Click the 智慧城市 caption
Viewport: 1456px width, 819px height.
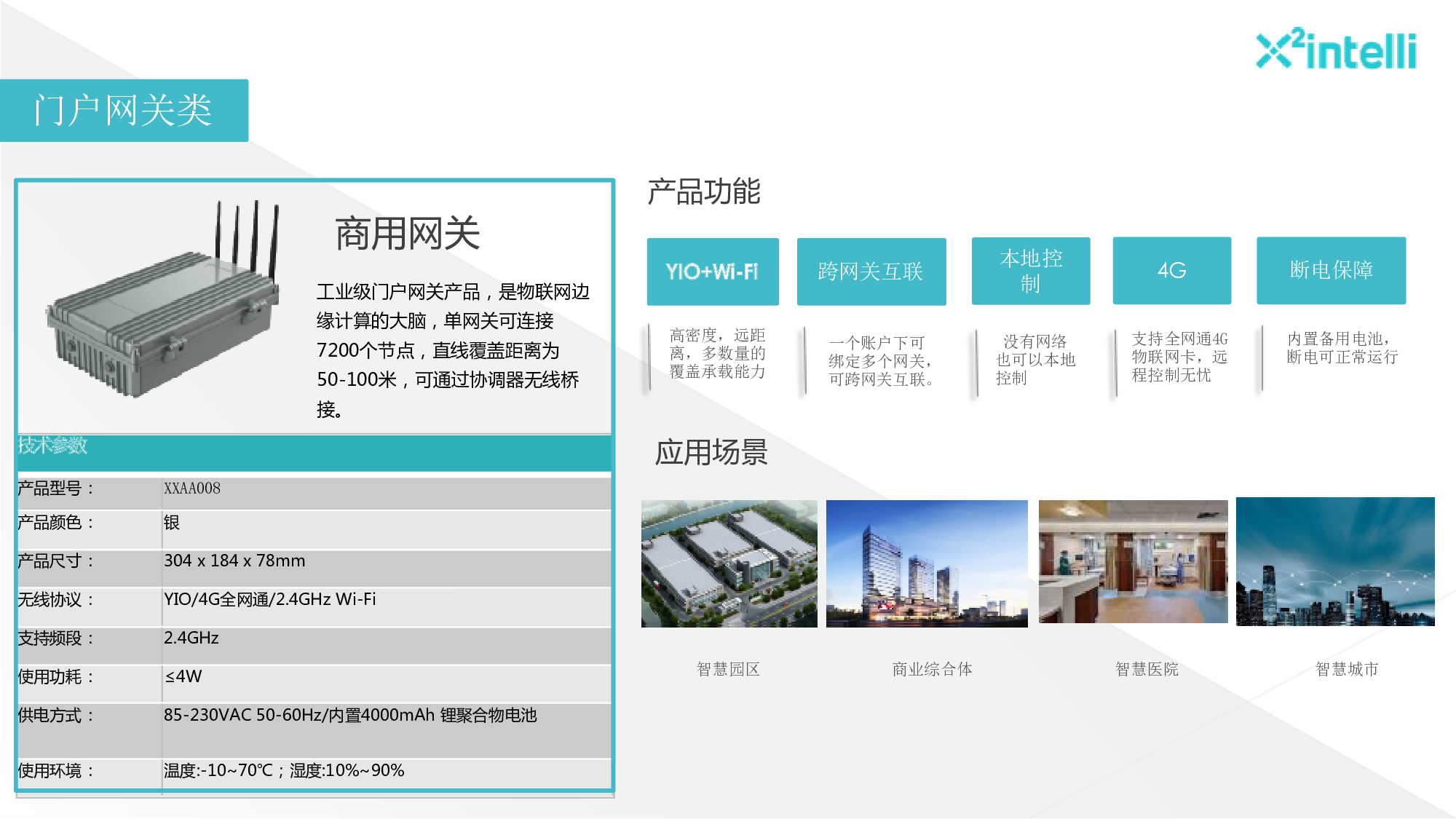[x=1347, y=669]
